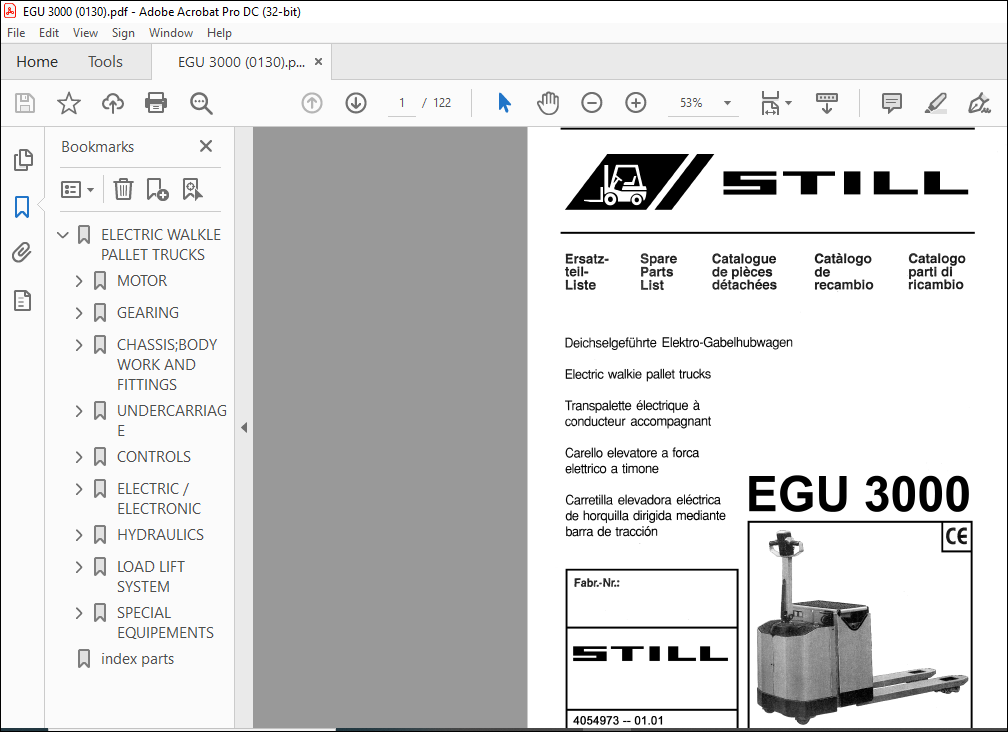Image resolution: width=1008 pixels, height=732 pixels.
Task: Go to previous page arrow
Action: pos(312,103)
